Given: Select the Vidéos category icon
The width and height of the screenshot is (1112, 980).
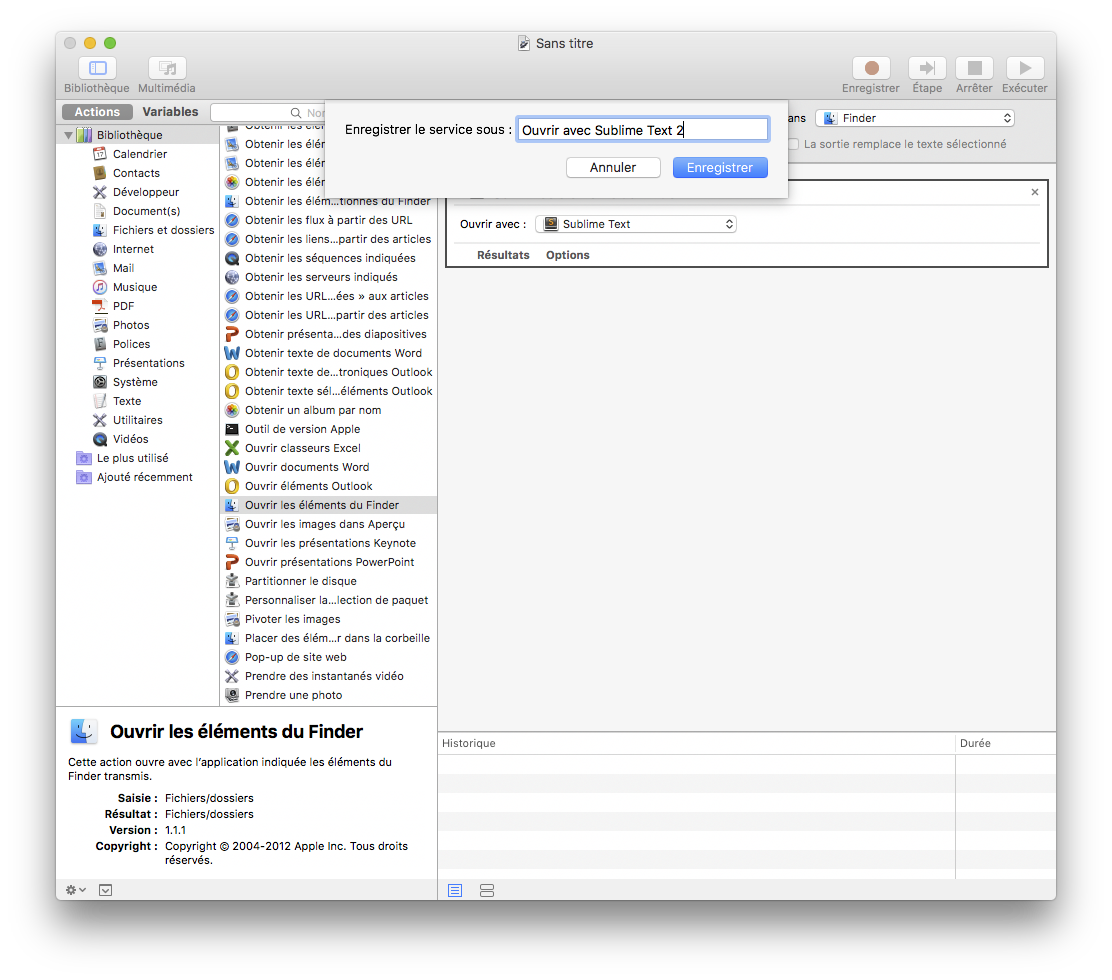Looking at the screenshot, I should tap(100, 439).
